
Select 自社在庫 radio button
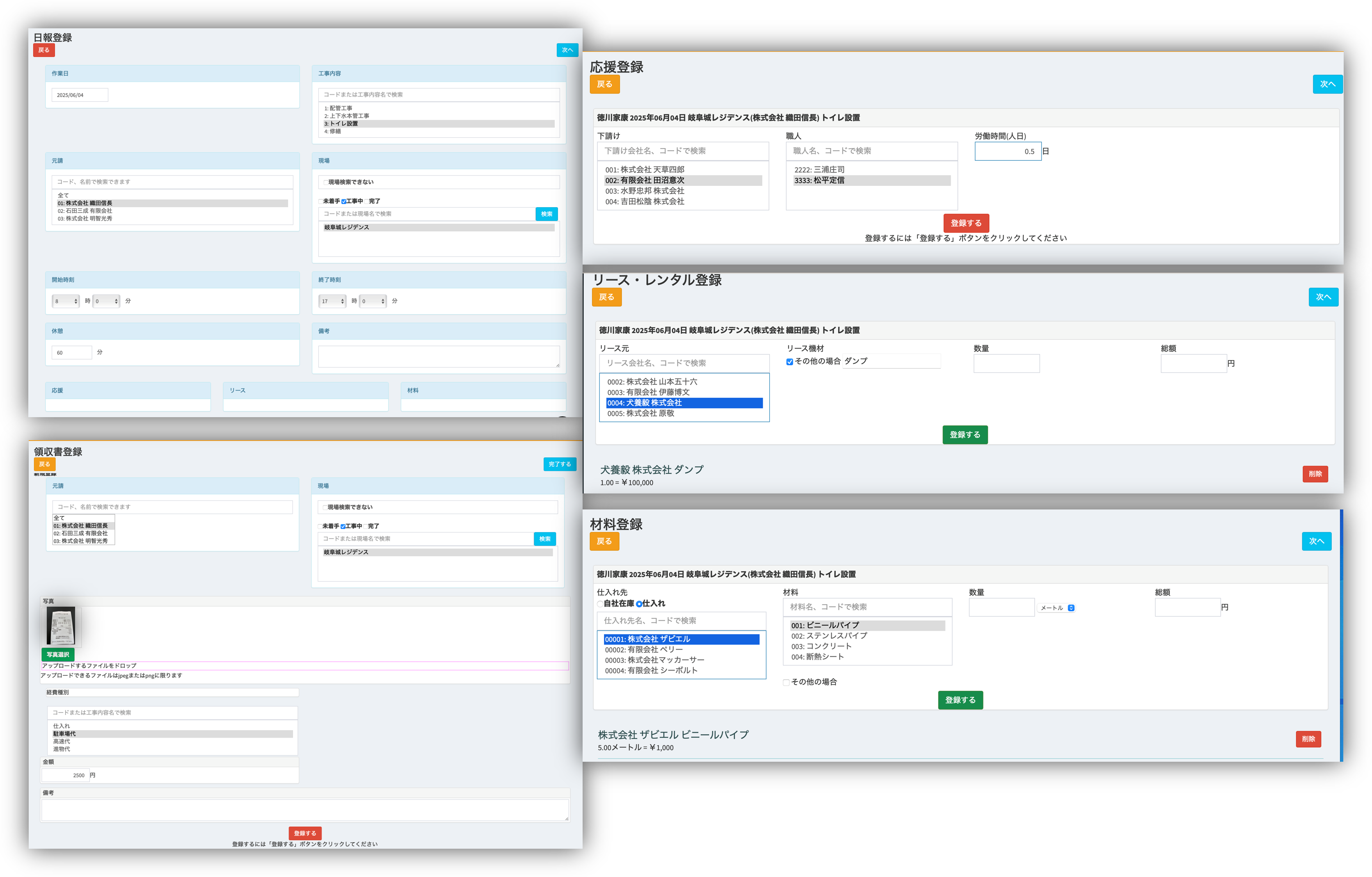pyautogui.click(x=600, y=604)
